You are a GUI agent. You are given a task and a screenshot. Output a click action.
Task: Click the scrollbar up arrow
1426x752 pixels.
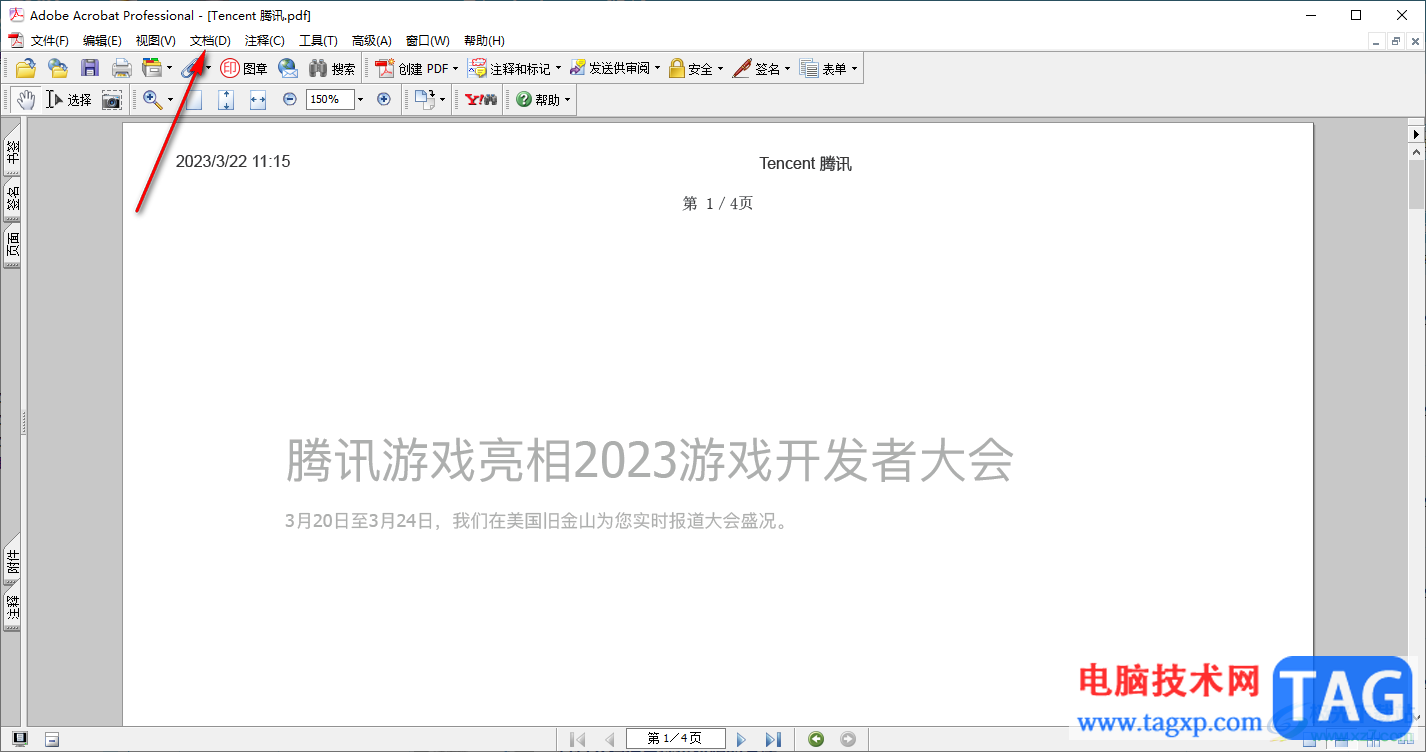point(1416,151)
